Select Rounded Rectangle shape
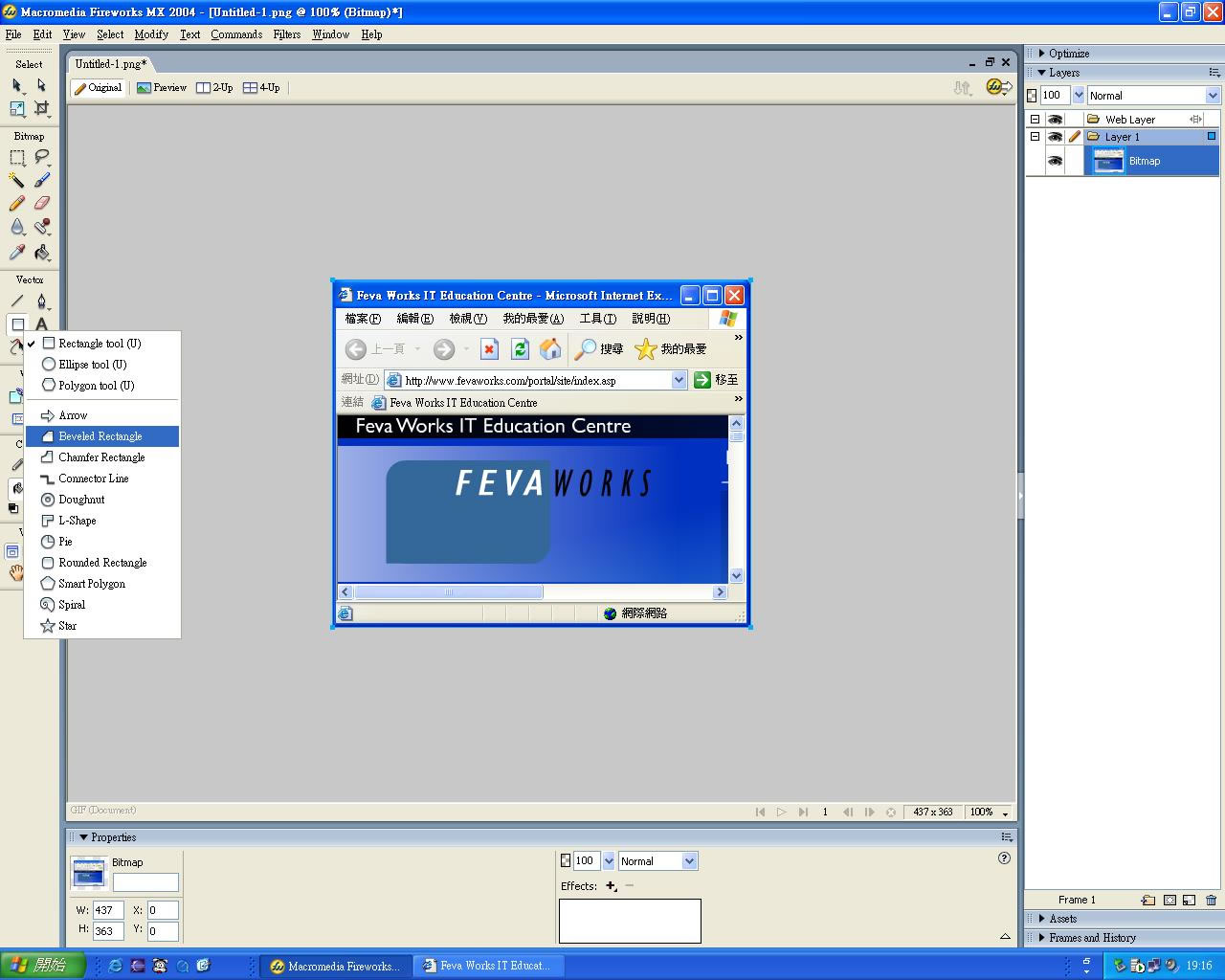This screenshot has width=1225, height=980. coord(102,563)
